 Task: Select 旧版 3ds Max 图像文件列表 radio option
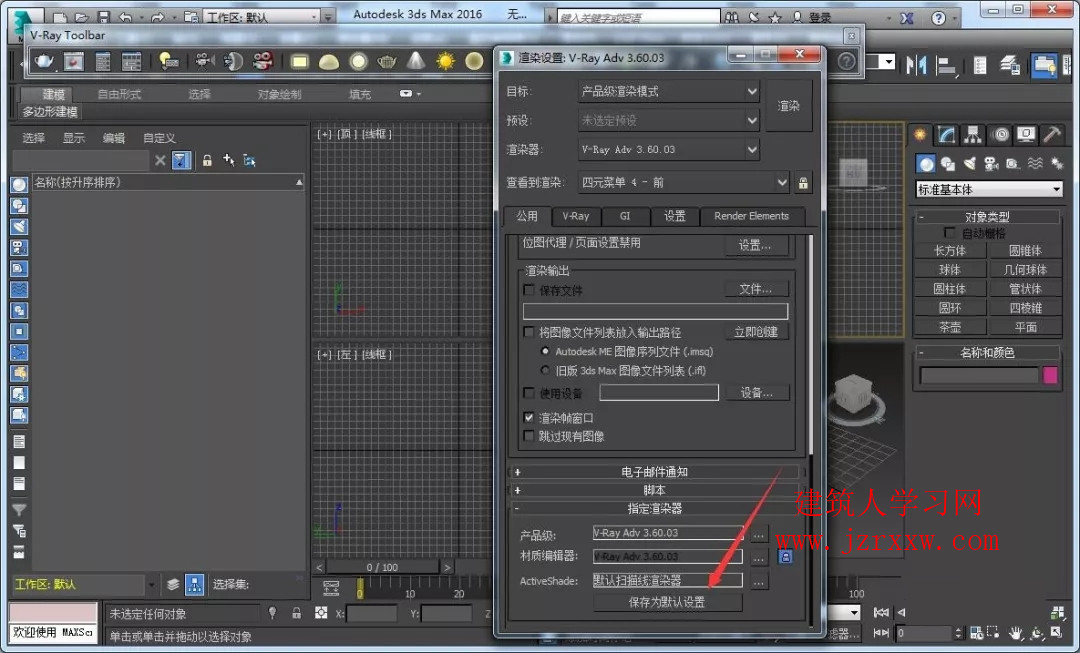point(546,371)
